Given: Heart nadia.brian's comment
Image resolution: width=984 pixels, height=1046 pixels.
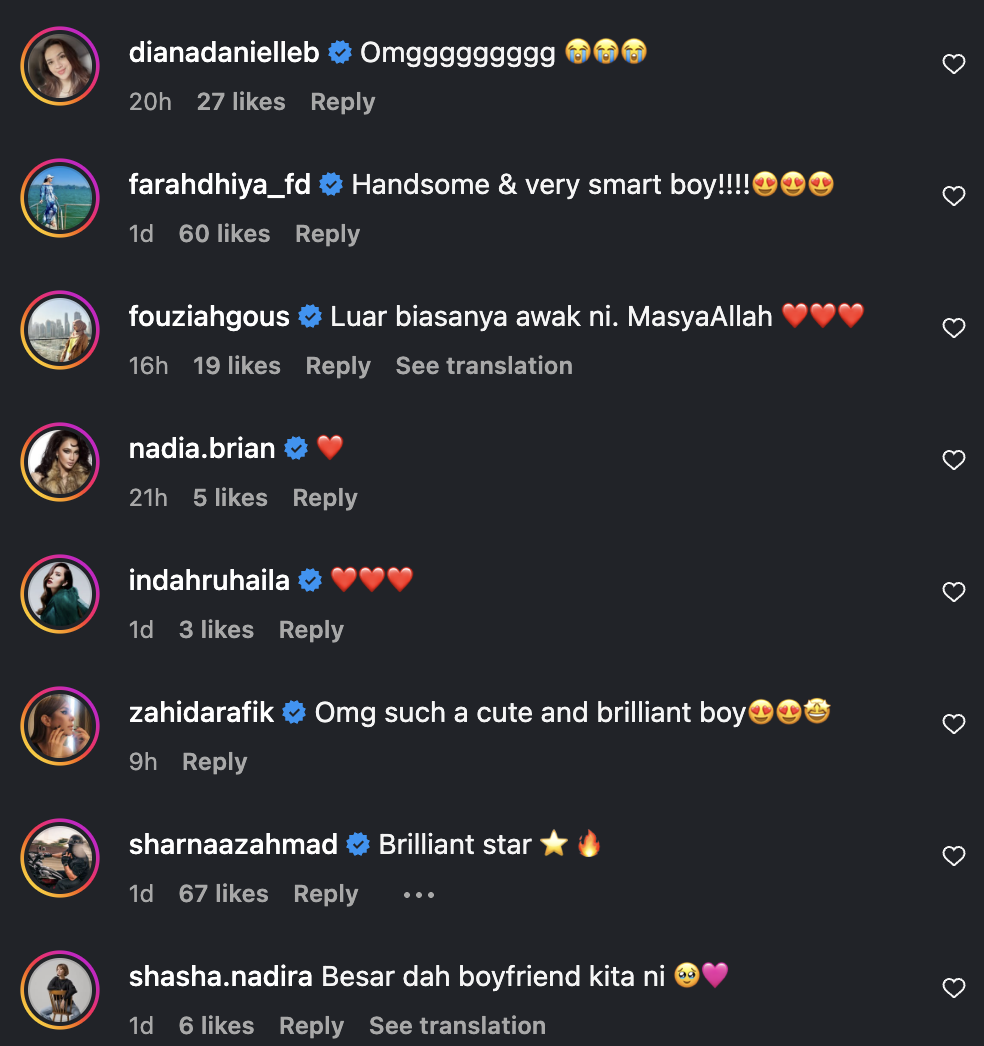Looking at the screenshot, I should coord(954,461).
